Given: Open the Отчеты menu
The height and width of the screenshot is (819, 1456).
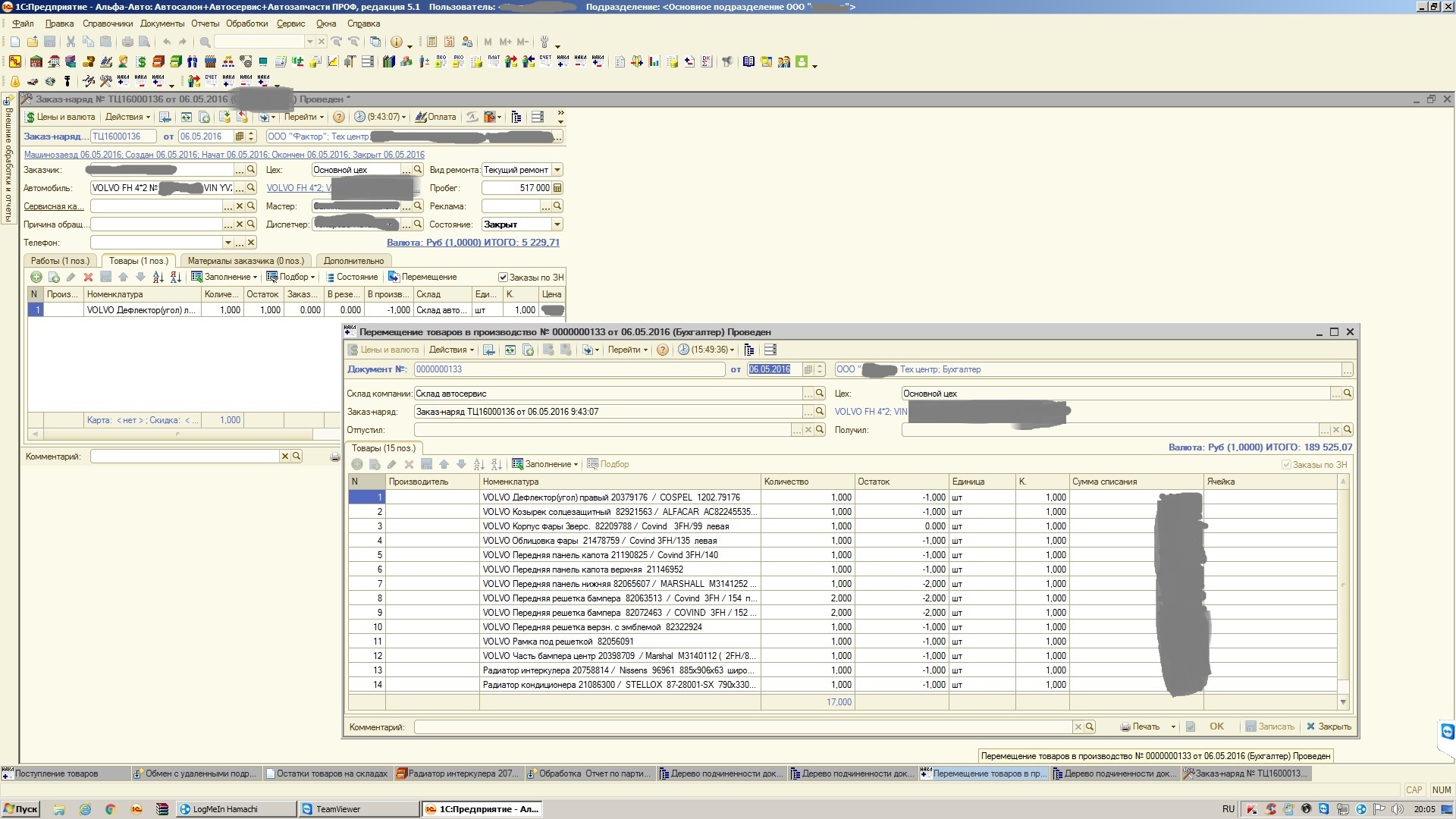Looking at the screenshot, I should (205, 24).
